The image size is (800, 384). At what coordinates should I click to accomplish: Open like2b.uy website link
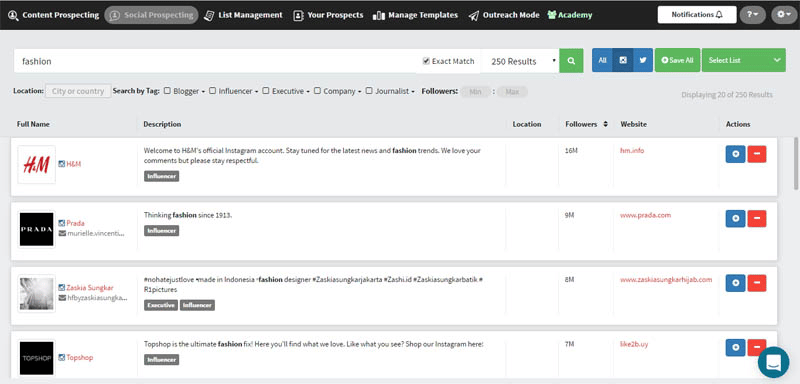pyautogui.click(x=633, y=344)
